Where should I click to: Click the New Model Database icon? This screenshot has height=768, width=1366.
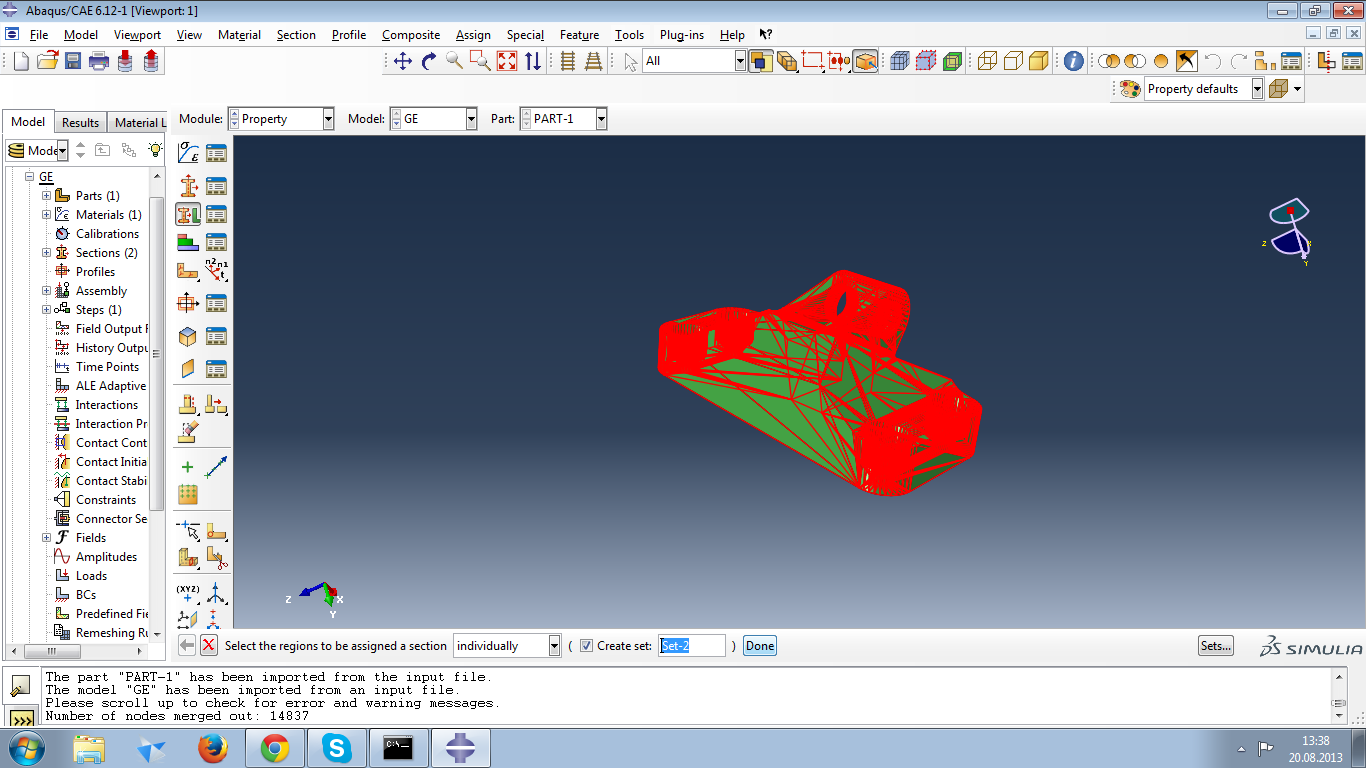coord(21,61)
